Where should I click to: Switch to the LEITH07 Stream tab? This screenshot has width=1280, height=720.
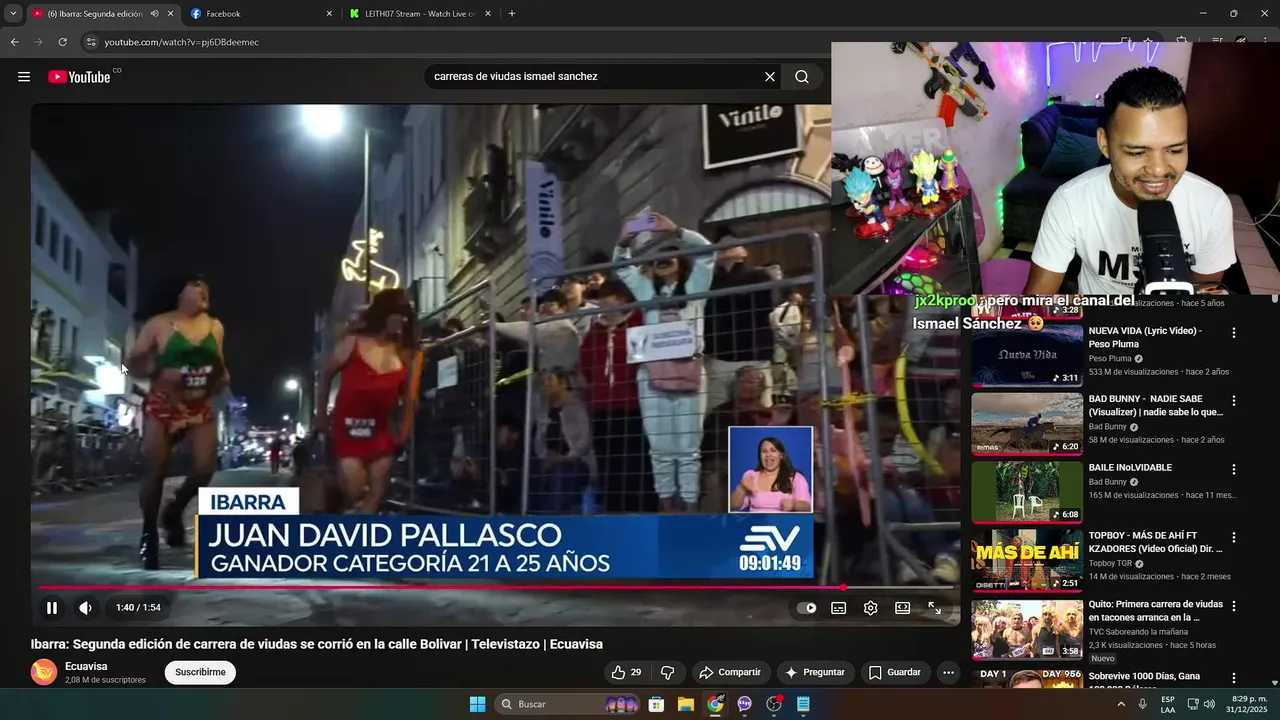(420, 14)
